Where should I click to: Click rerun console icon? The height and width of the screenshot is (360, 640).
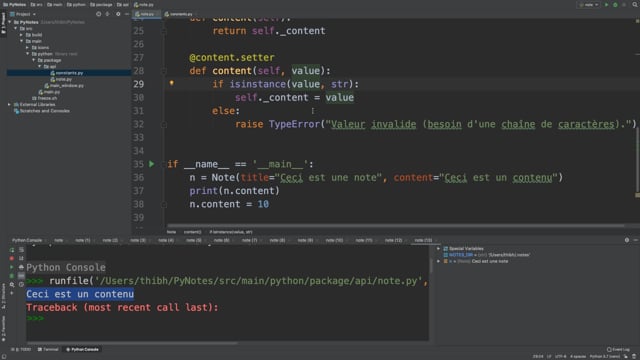pyautogui.click(x=12, y=250)
